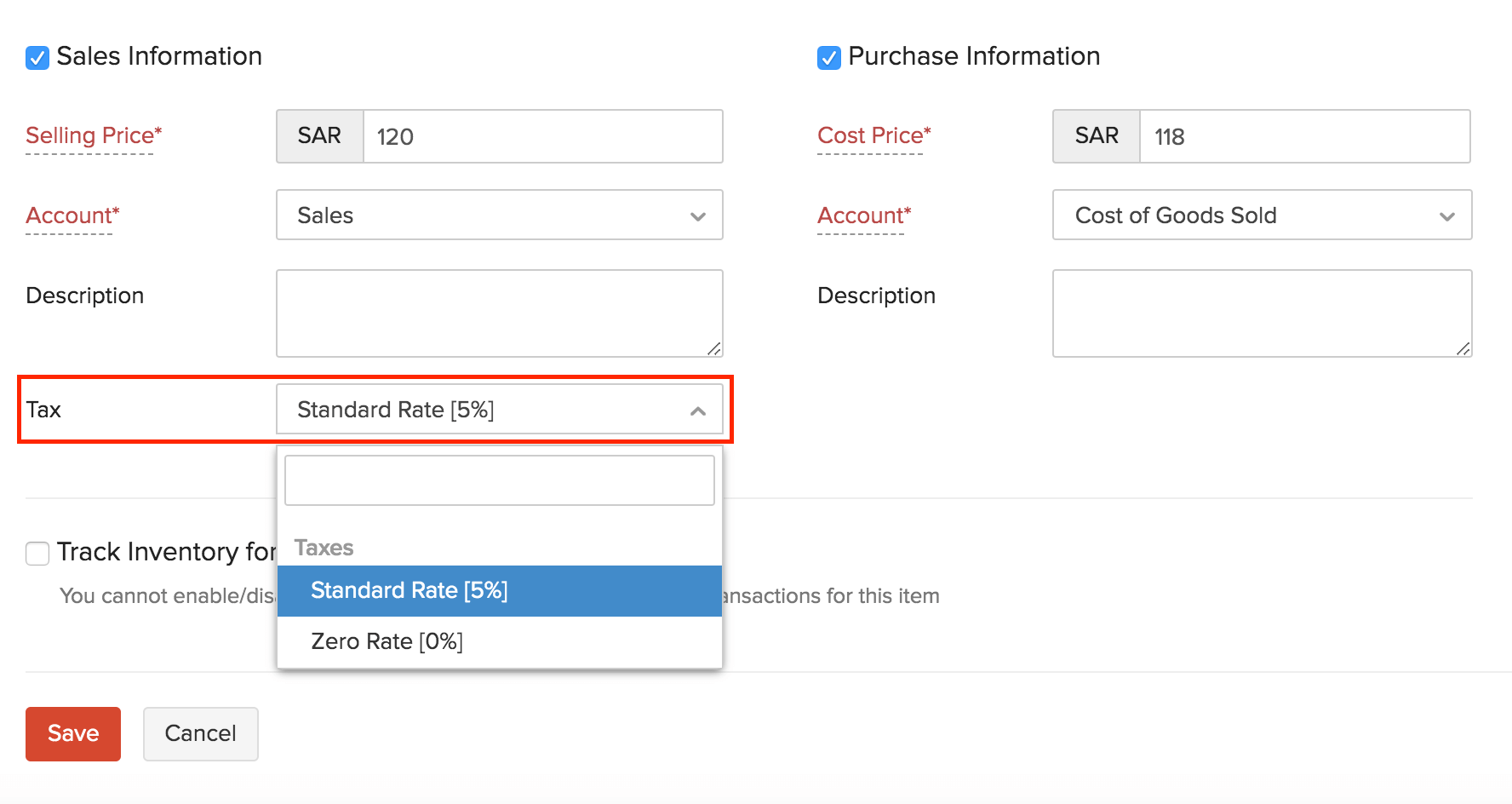Click the Cost Price value field
The height and width of the screenshot is (804, 1512).
click(x=1304, y=136)
